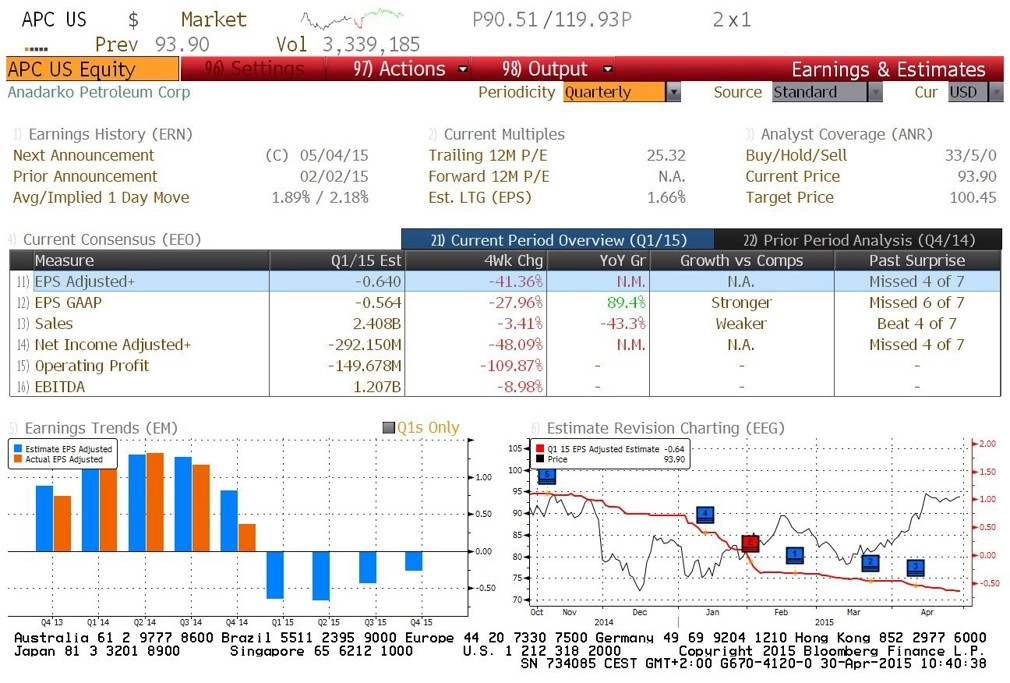Image resolution: width=1010 pixels, height=683 pixels.
Task: Switch to Current Period Overview (Q1/15) tab
Action: [x=557, y=240]
